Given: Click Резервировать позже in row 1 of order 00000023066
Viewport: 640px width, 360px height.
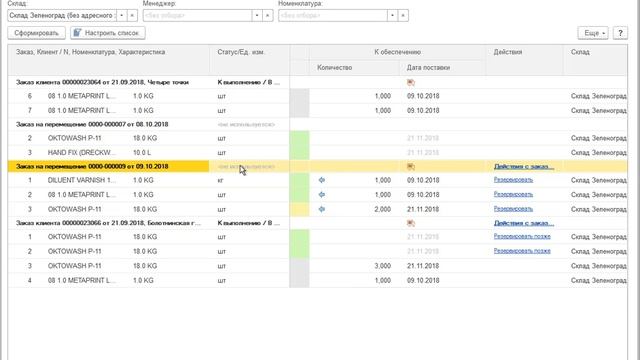Looking at the screenshot, I should pyautogui.click(x=522, y=237).
